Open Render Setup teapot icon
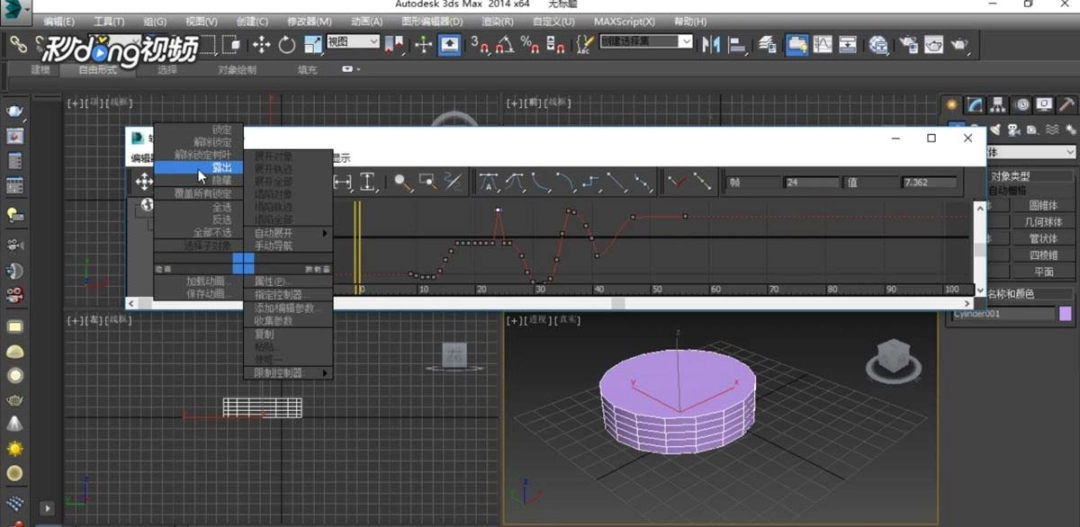Screen dimensions: 1080x527 coord(908,45)
